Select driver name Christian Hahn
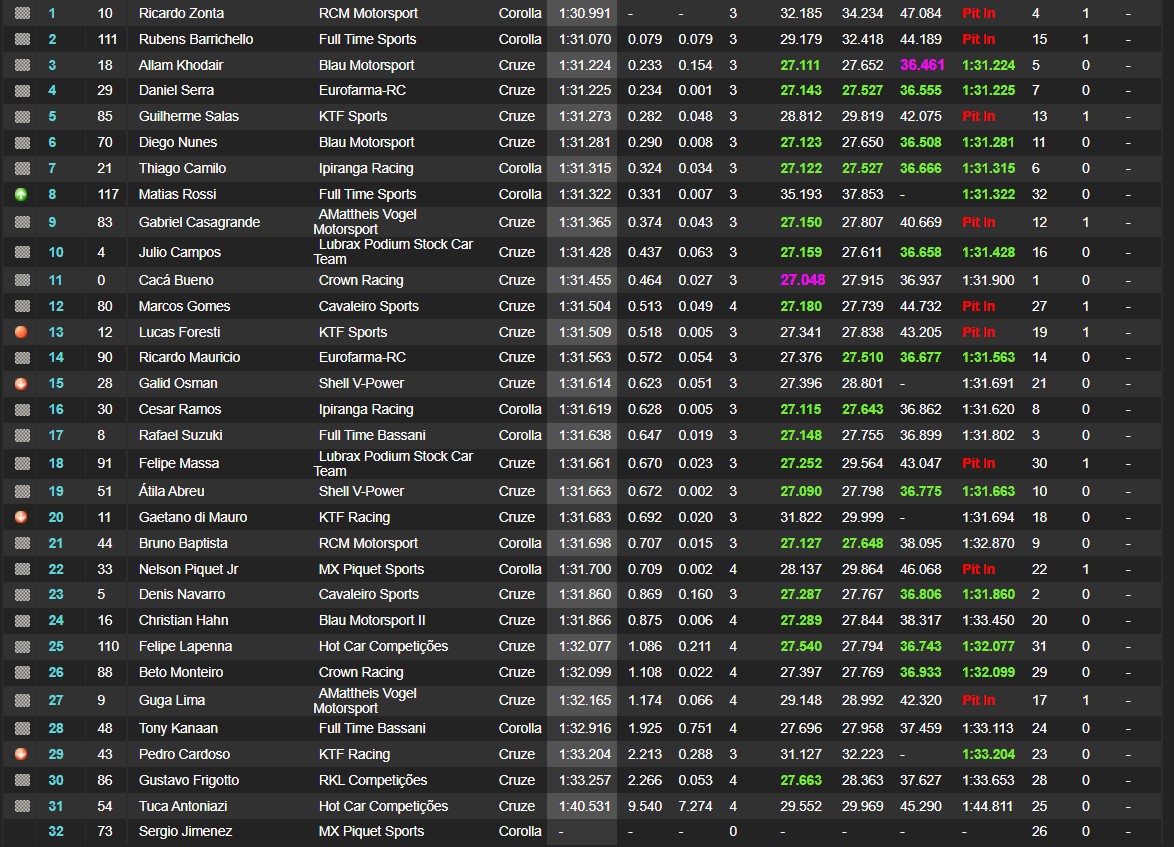This screenshot has width=1174, height=847. [x=183, y=620]
